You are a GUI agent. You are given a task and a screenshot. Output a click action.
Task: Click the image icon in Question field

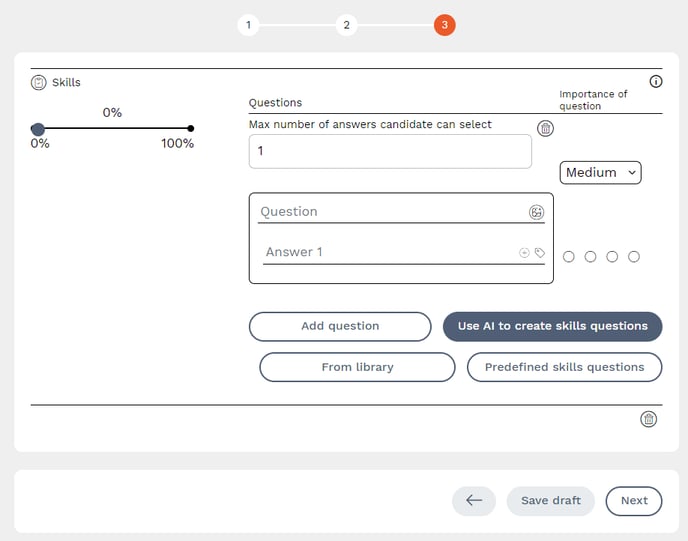coord(537,212)
